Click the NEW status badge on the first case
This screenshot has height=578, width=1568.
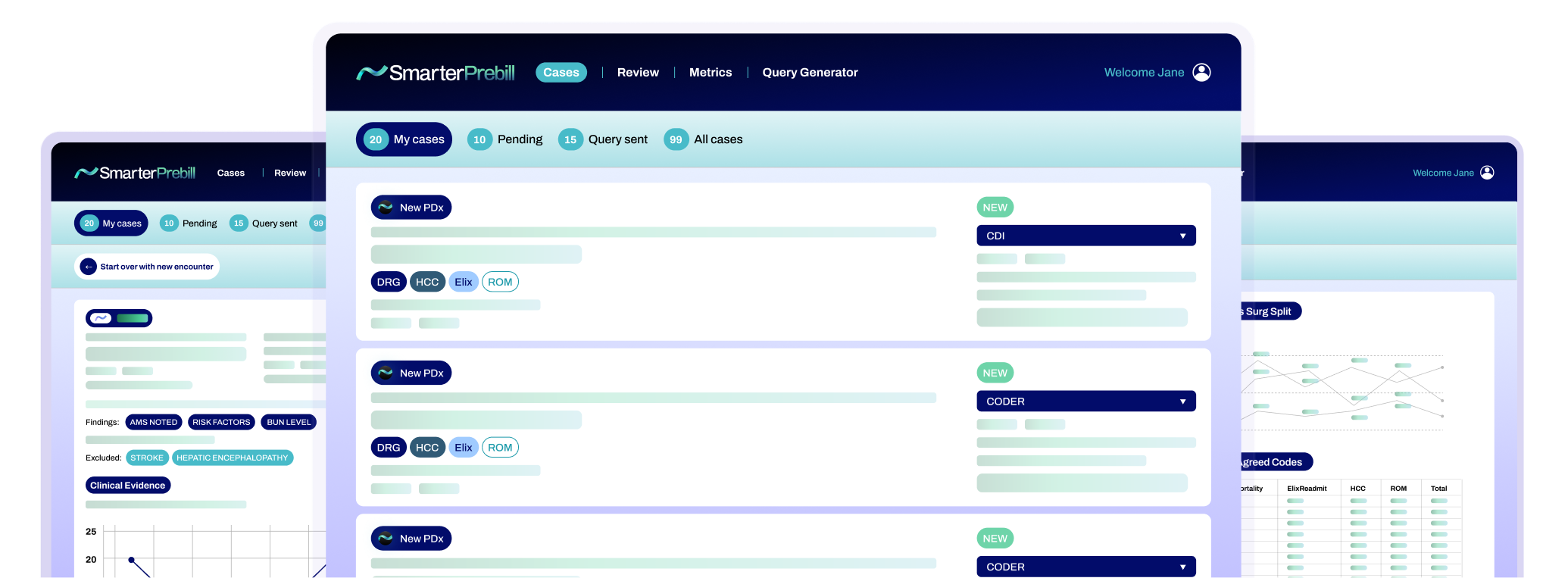click(x=995, y=208)
